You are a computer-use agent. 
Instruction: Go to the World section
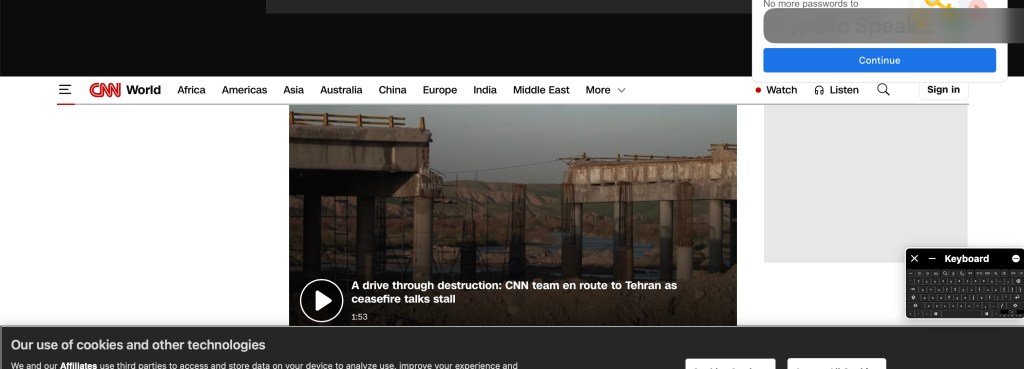[143, 90]
